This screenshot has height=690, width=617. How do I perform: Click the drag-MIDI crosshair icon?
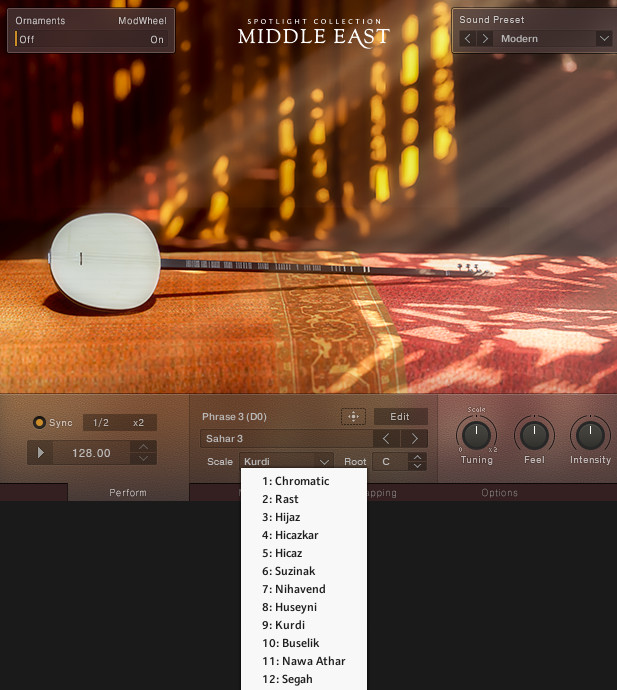[353, 416]
